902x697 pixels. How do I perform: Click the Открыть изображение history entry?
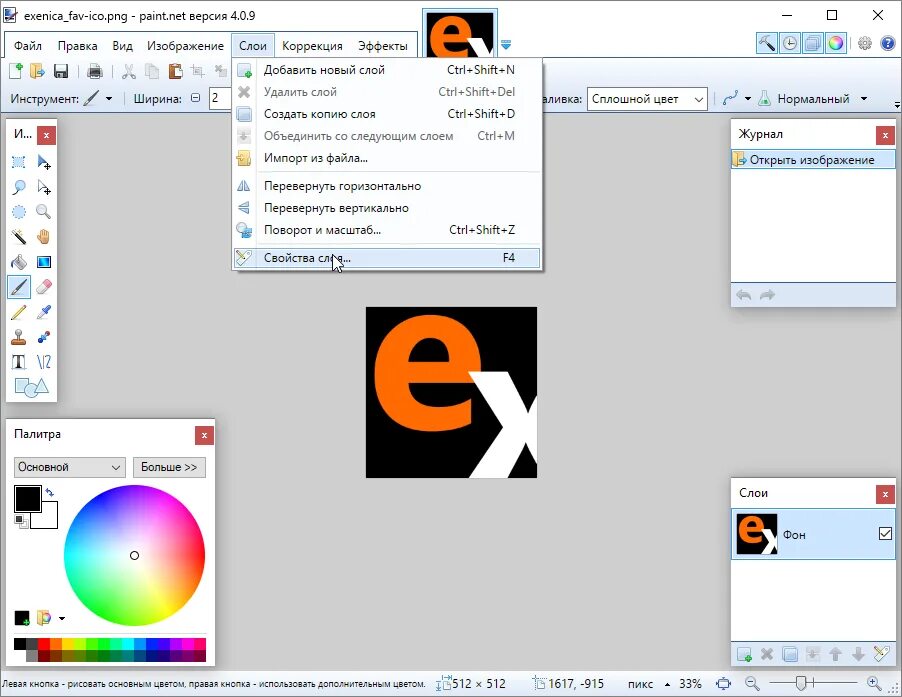click(x=813, y=158)
